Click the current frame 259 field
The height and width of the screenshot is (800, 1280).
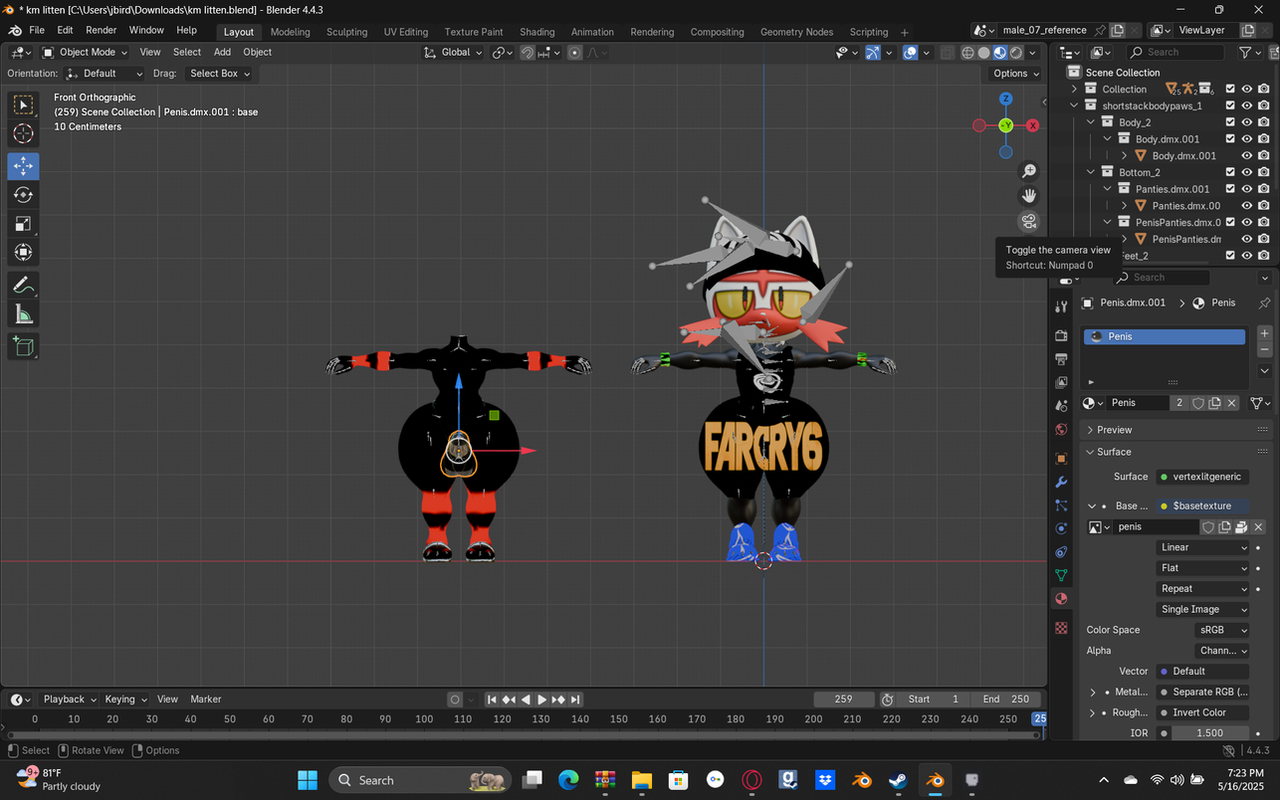[x=843, y=699]
